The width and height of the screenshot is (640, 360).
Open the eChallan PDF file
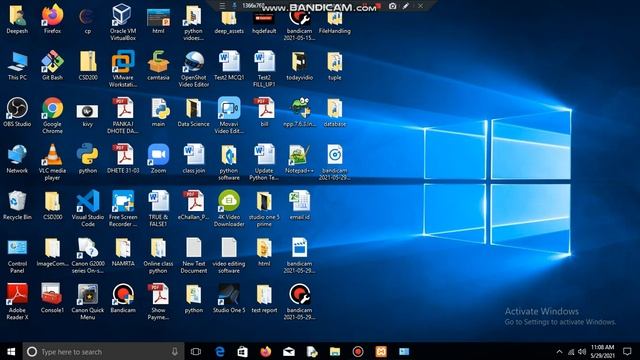193,205
